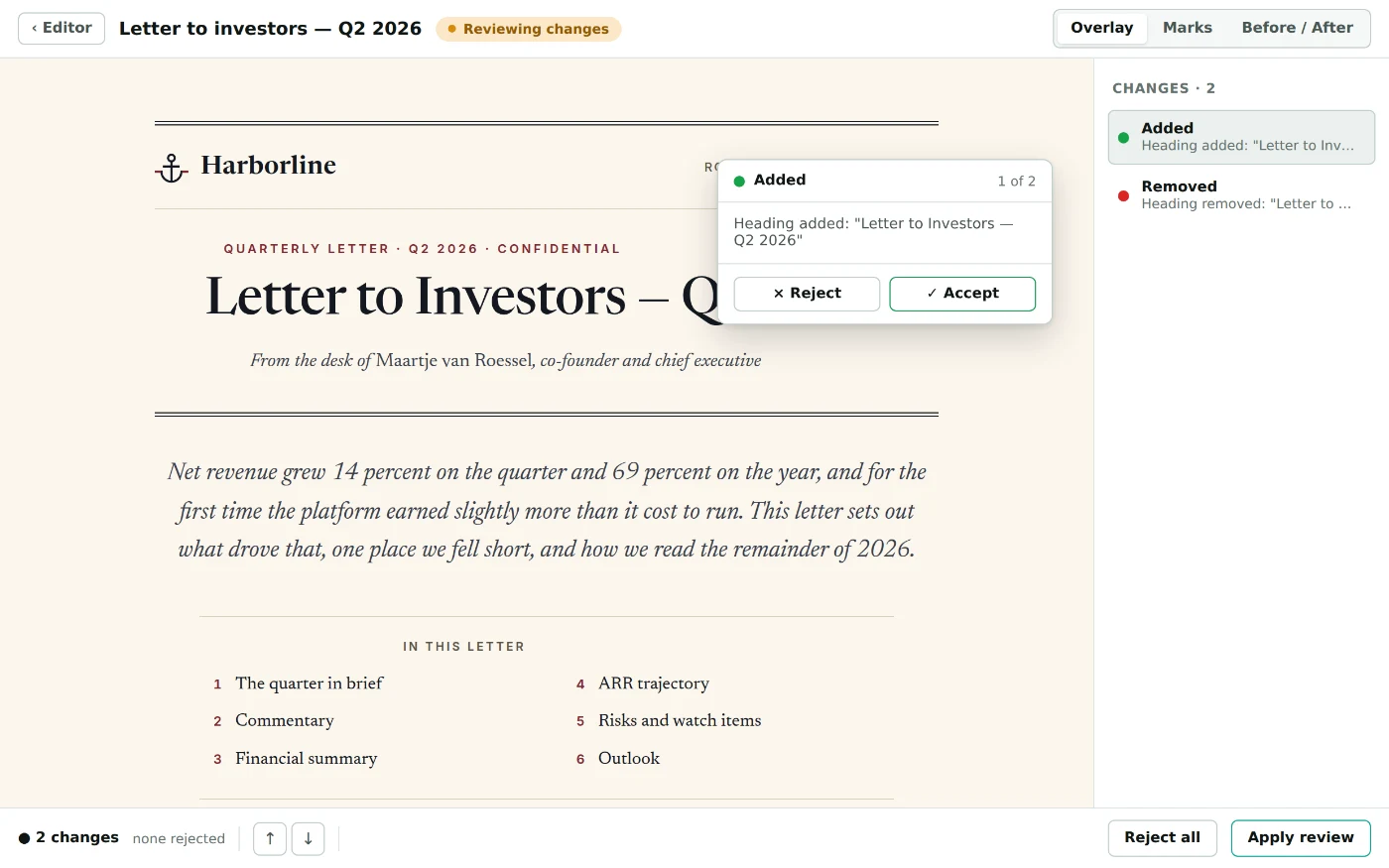Click the Harborline anchor logo icon
The height and width of the screenshot is (868, 1389).
click(x=172, y=169)
